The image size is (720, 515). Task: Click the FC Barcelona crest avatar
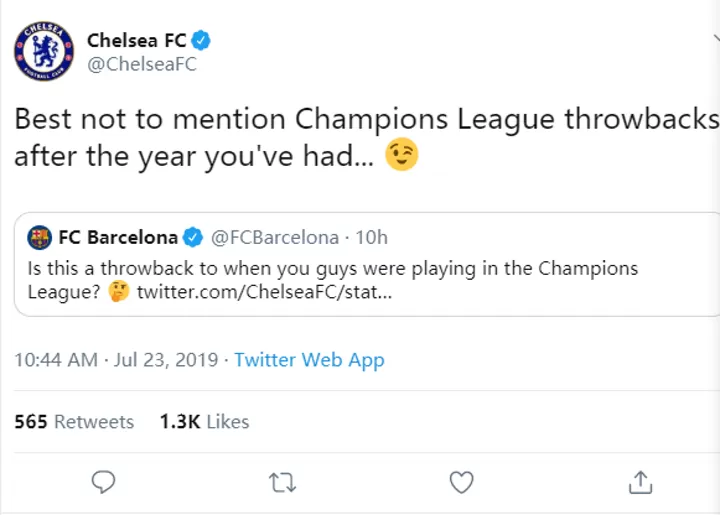click(39, 237)
